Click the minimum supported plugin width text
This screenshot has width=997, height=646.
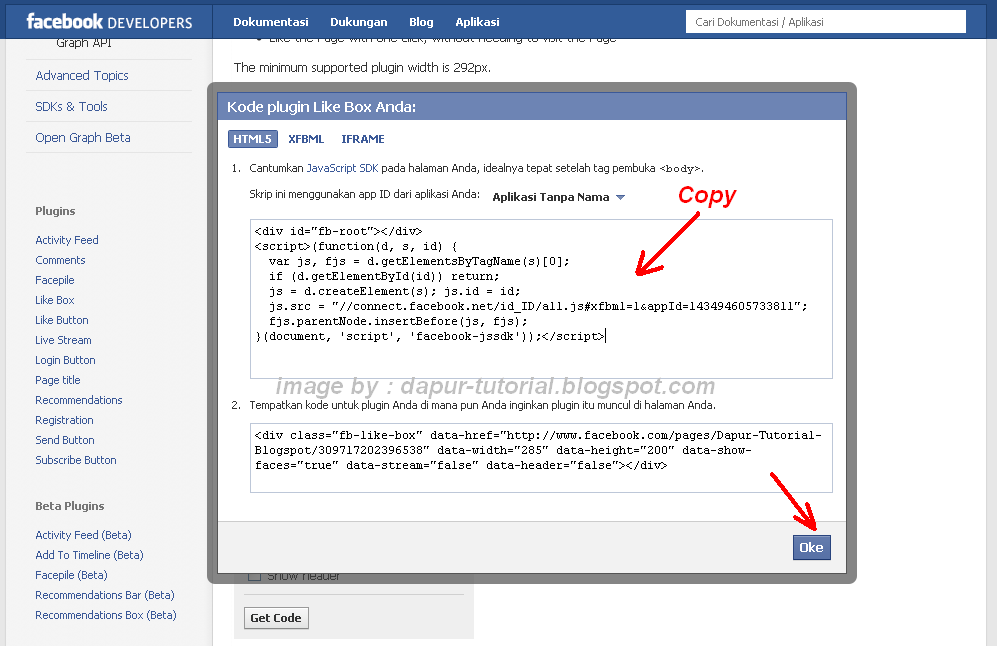click(x=362, y=67)
